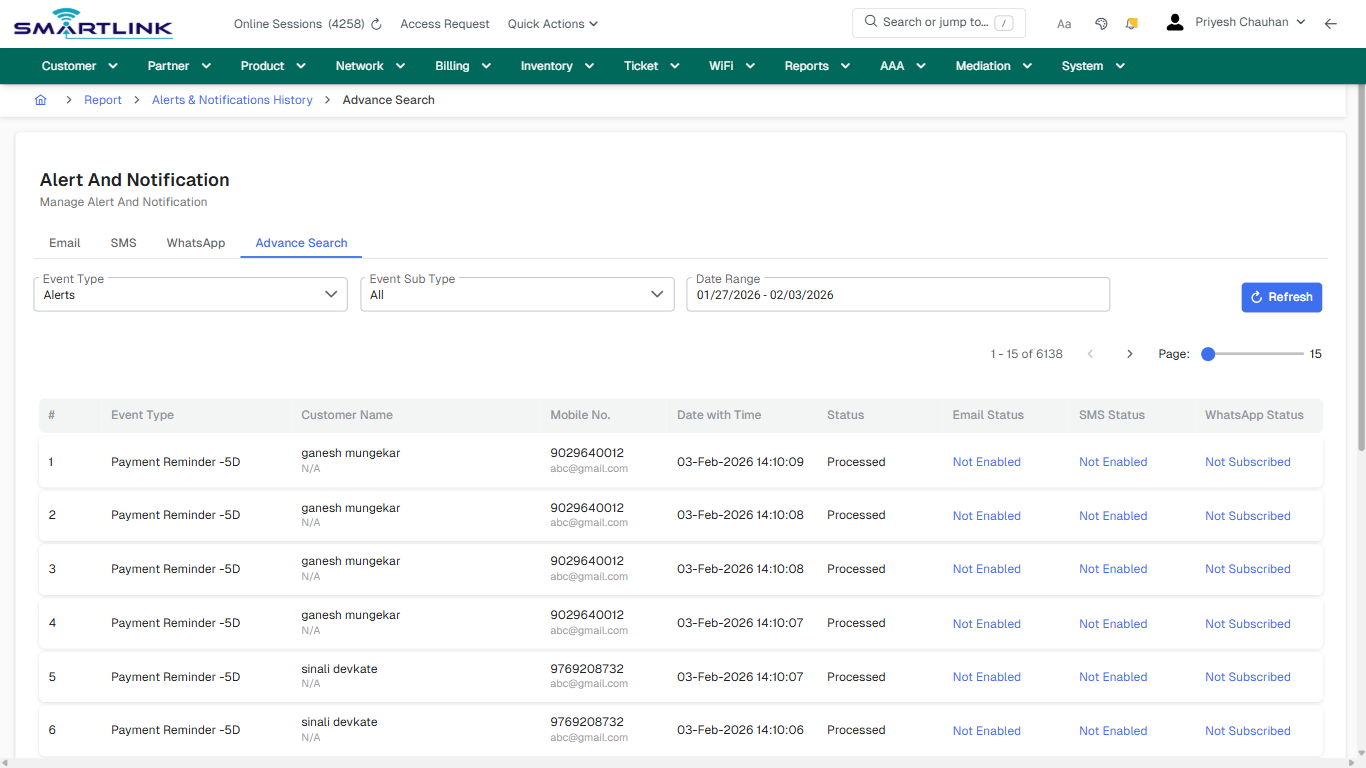Click the home breadcrumb icon

tap(40, 100)
